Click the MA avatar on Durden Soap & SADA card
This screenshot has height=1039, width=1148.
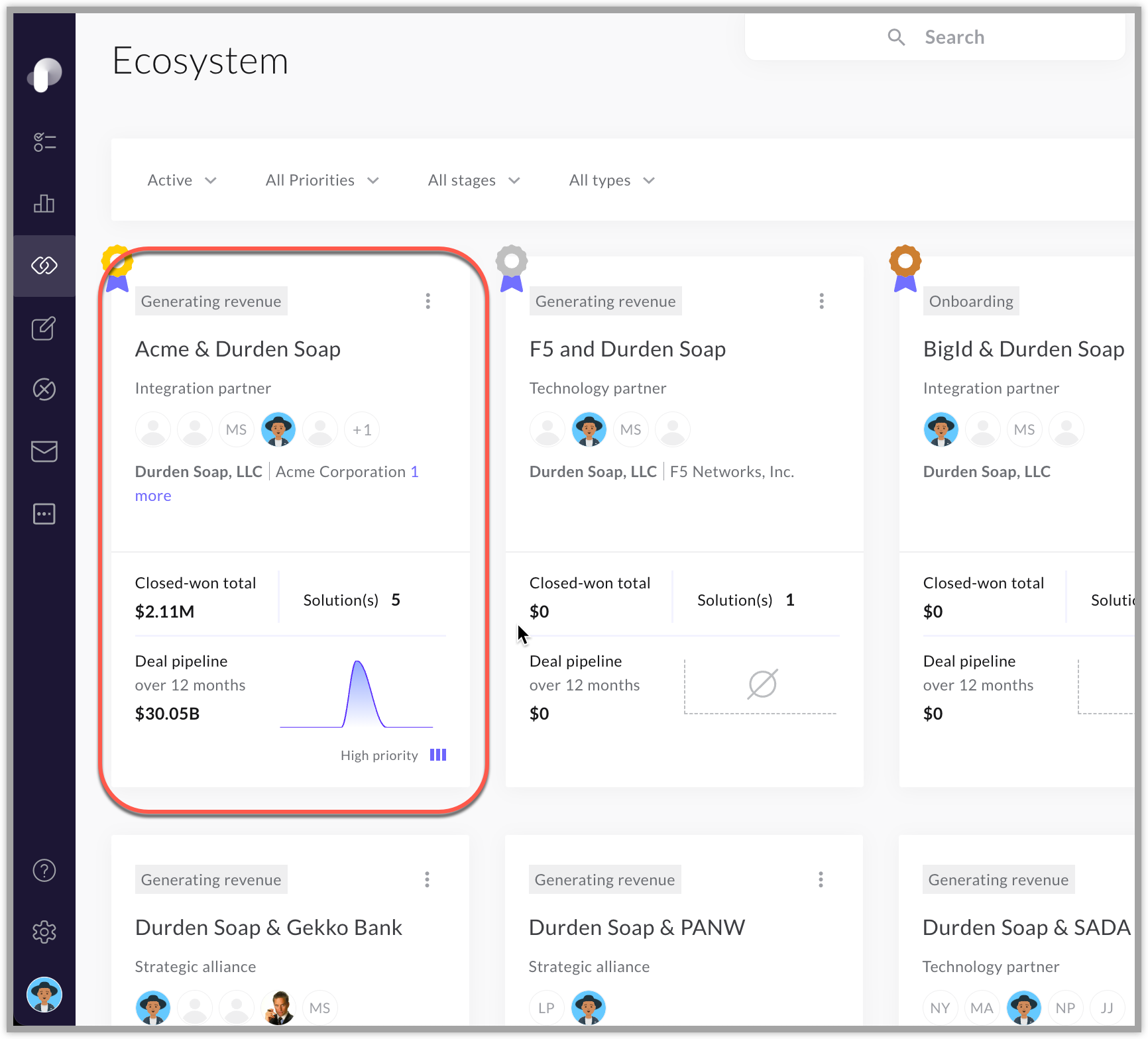pos(982,1008)
